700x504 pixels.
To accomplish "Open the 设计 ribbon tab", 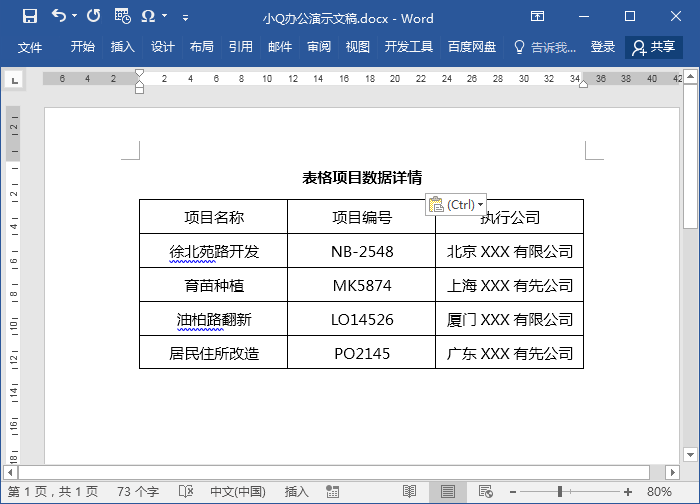I will (x=162, y=47).
